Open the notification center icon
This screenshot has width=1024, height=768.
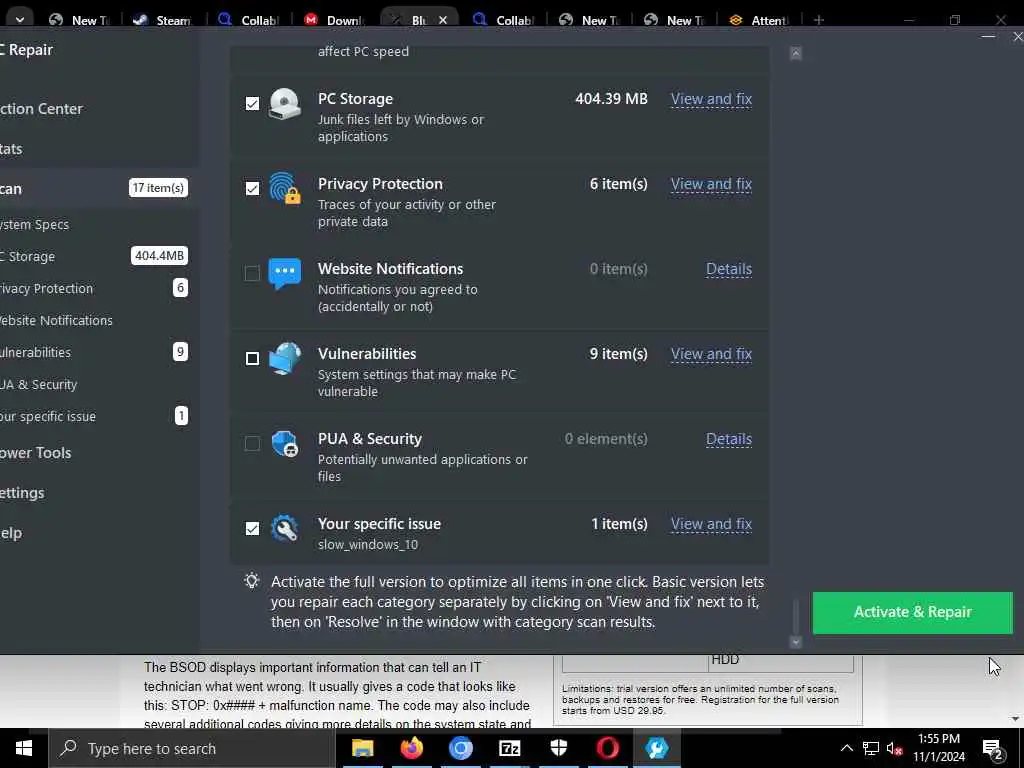pyautogui.click(x=993, y=749)
